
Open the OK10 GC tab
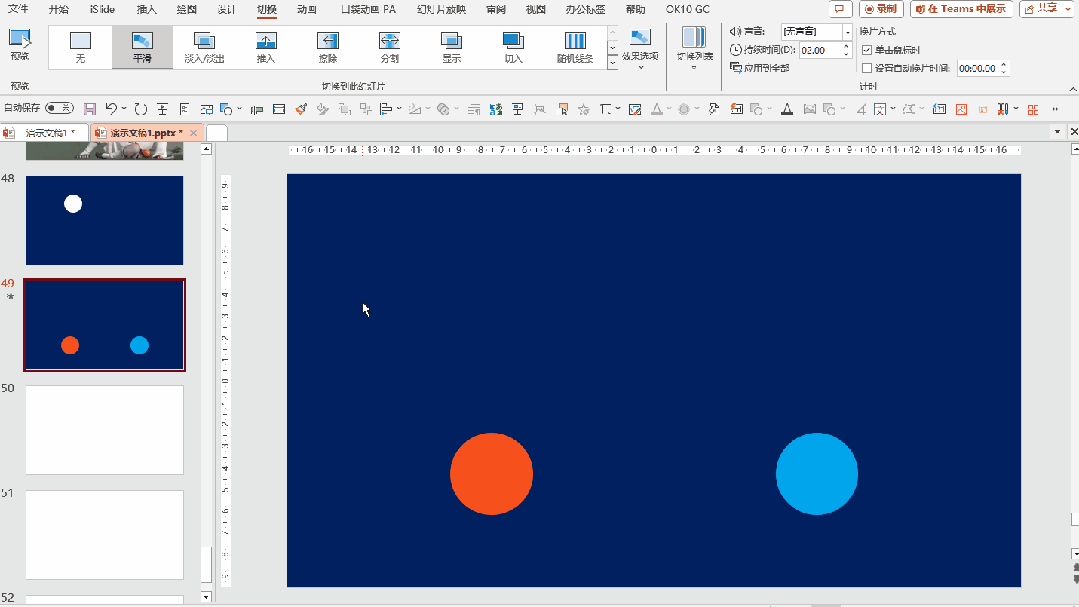pyautogui.click(x=687, y=9)
